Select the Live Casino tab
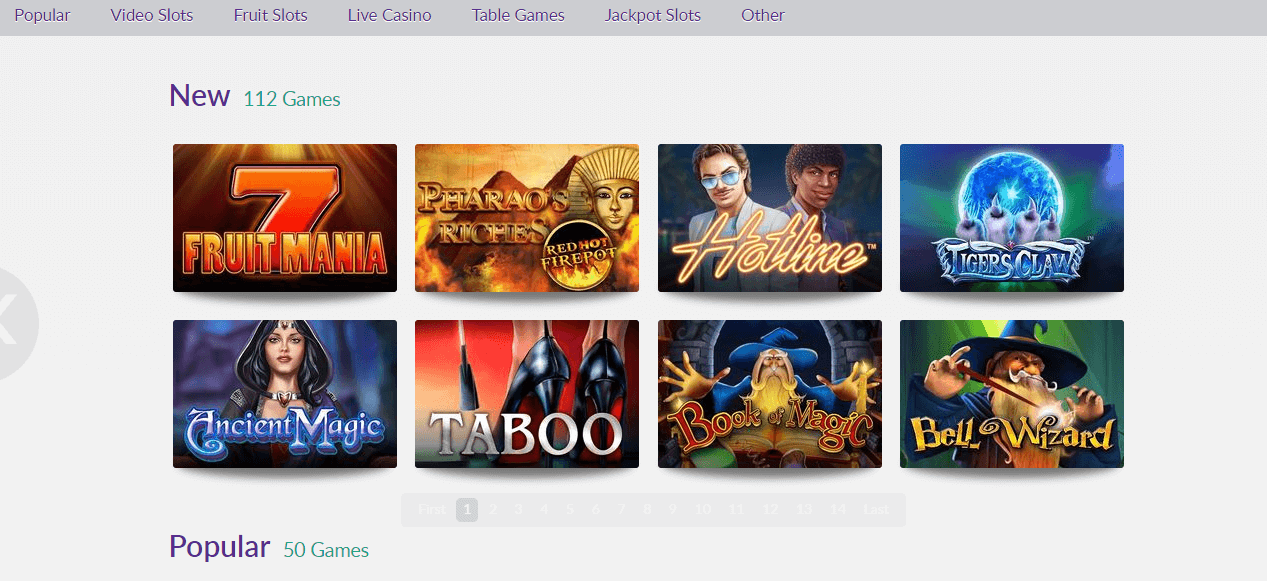 point(390,16)
